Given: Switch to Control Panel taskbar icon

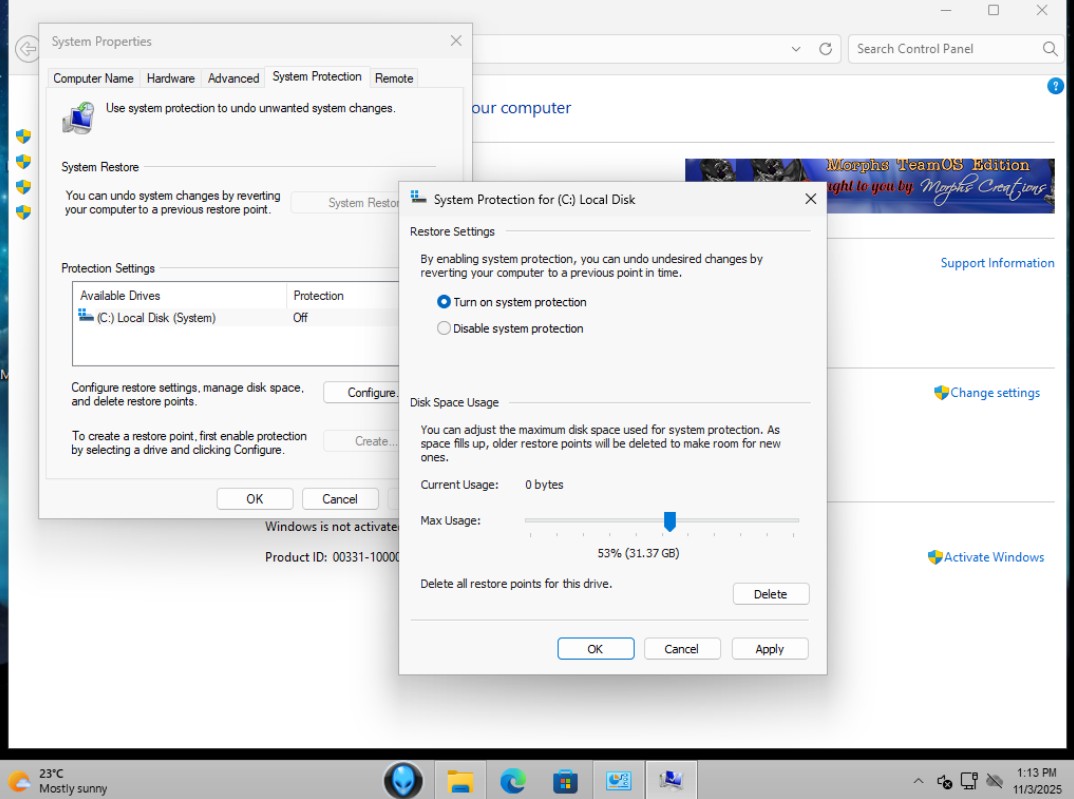Looking at the screenshot, I should [x=619, y=781].
